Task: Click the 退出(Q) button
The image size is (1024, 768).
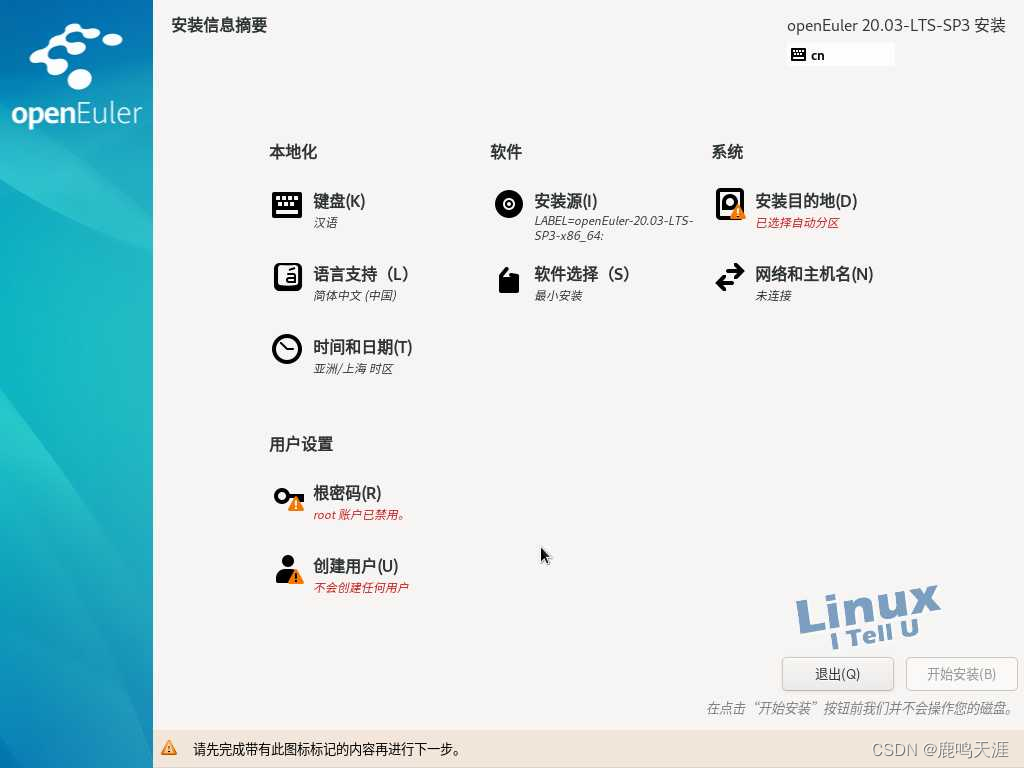Action: [x=838, y=674]
